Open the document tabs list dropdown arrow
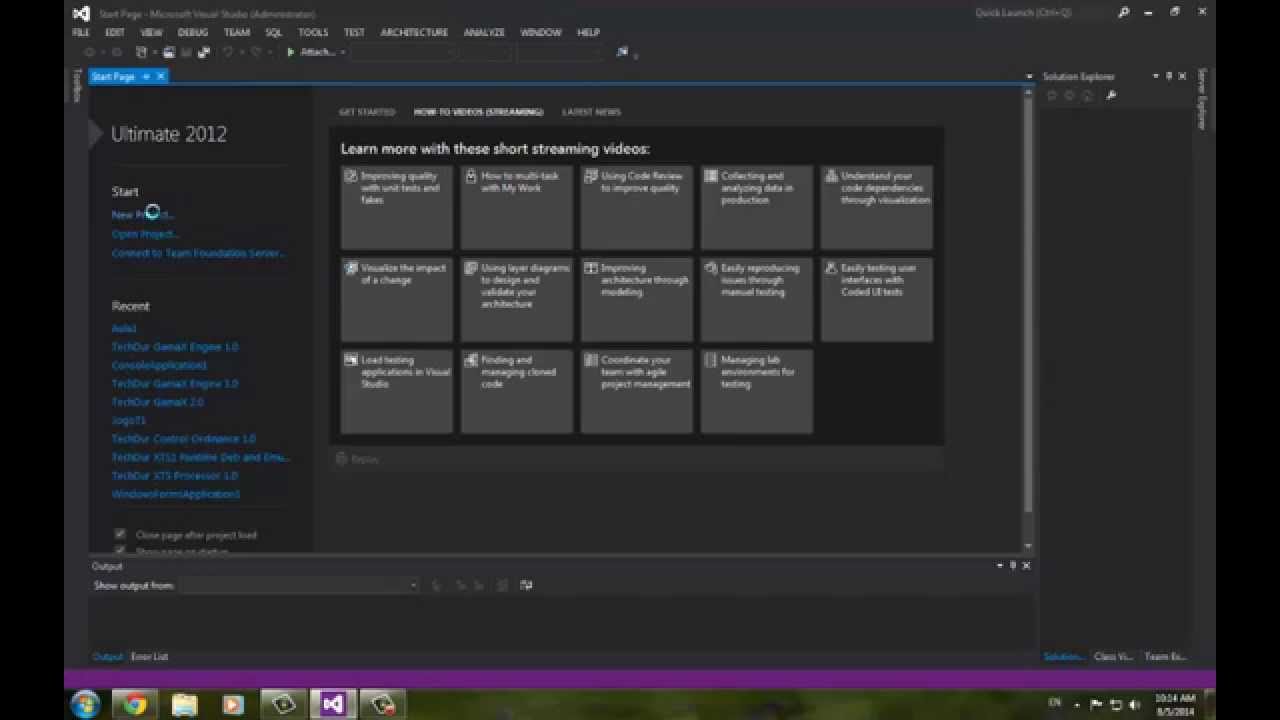This screenshot has width=1280, height=720. click(x=1029, y=77)
